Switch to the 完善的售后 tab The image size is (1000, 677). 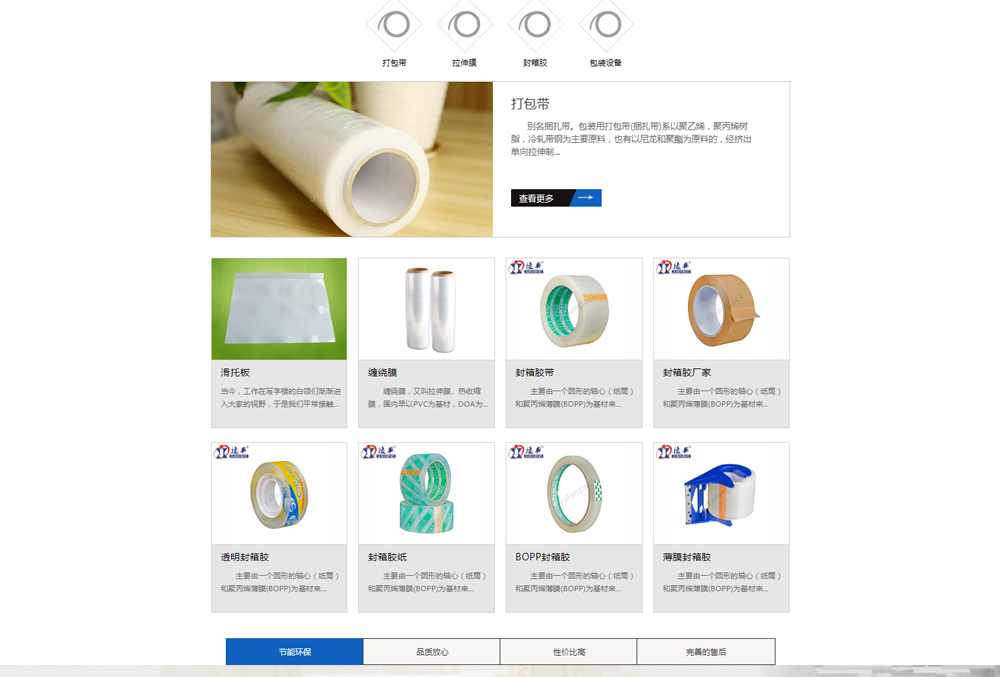[x=706, y=652]
